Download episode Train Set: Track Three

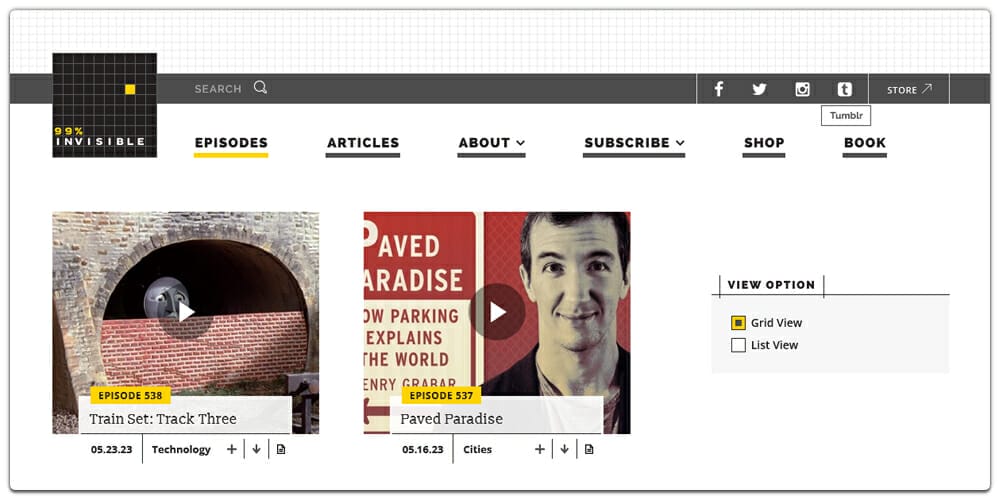click(x=256, y=450)
